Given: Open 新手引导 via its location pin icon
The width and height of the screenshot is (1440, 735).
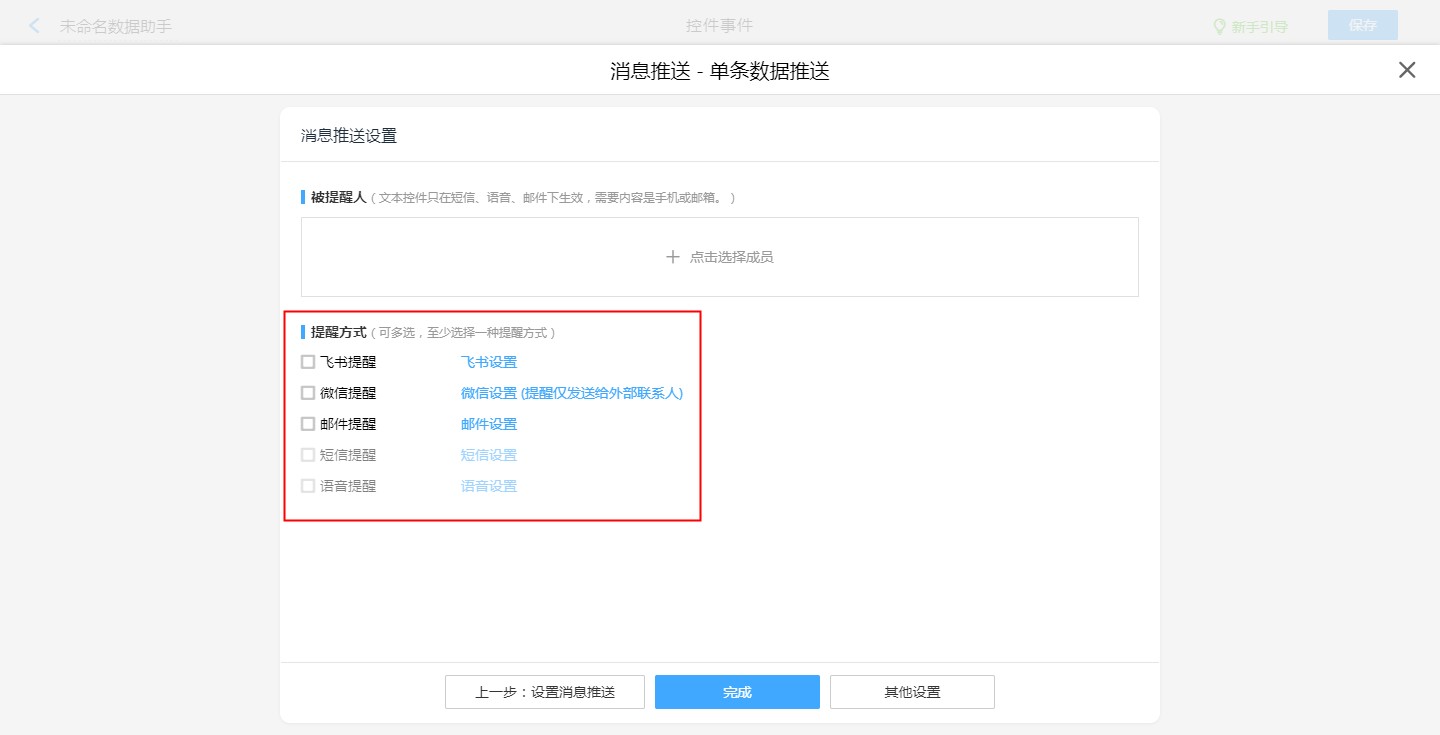Looking at the screenshot, I should click(1219, 26).
